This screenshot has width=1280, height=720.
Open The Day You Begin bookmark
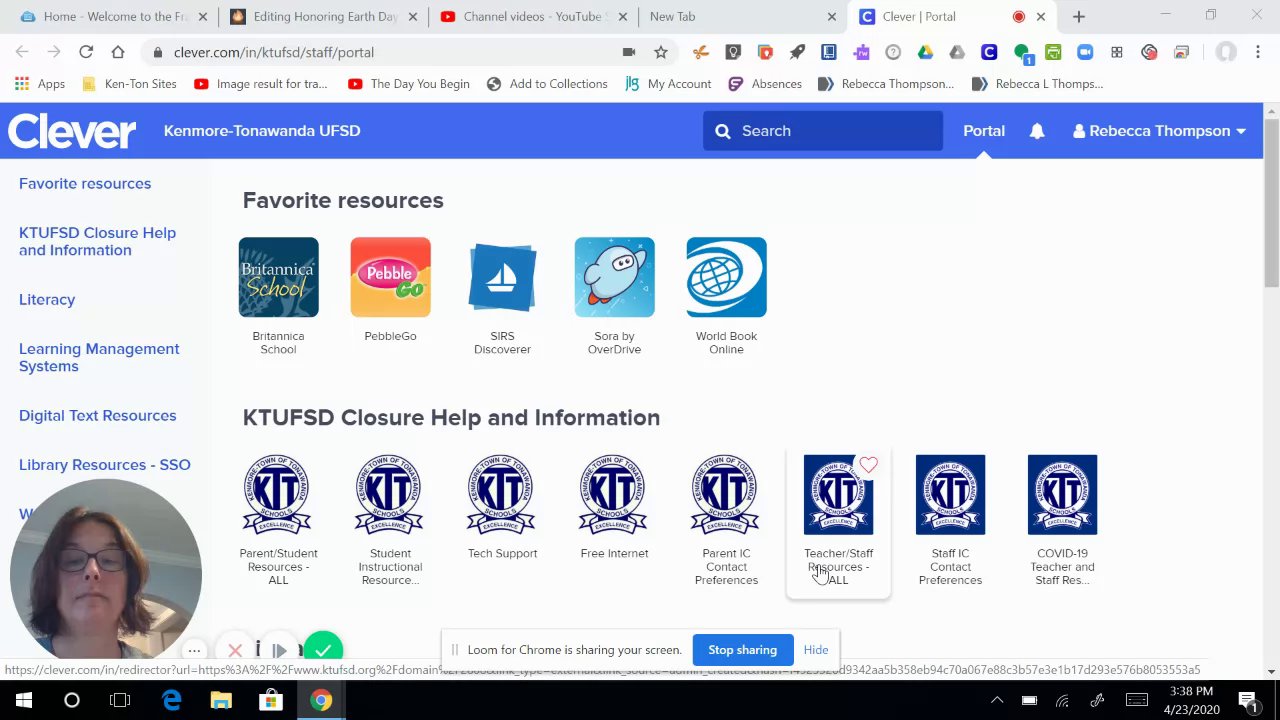tap(409, 84)
